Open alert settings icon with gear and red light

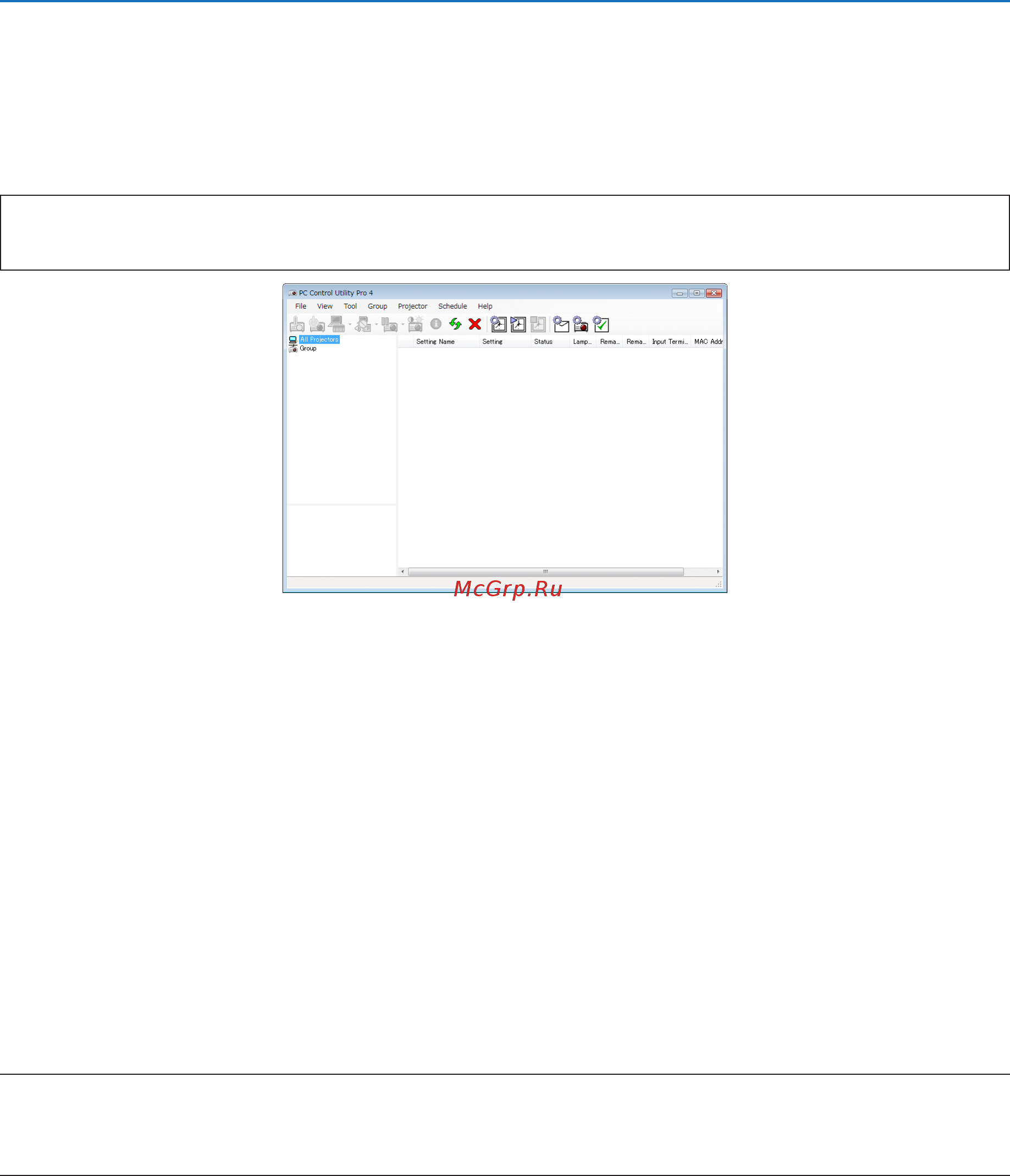pyautogui.click(x=581, y=324)
